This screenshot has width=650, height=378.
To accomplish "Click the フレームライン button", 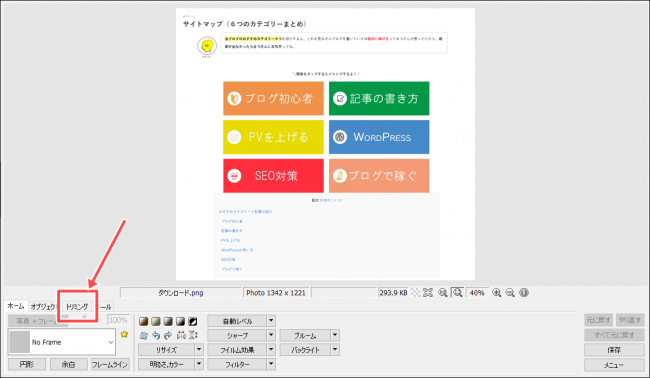I will pos(110,364).
